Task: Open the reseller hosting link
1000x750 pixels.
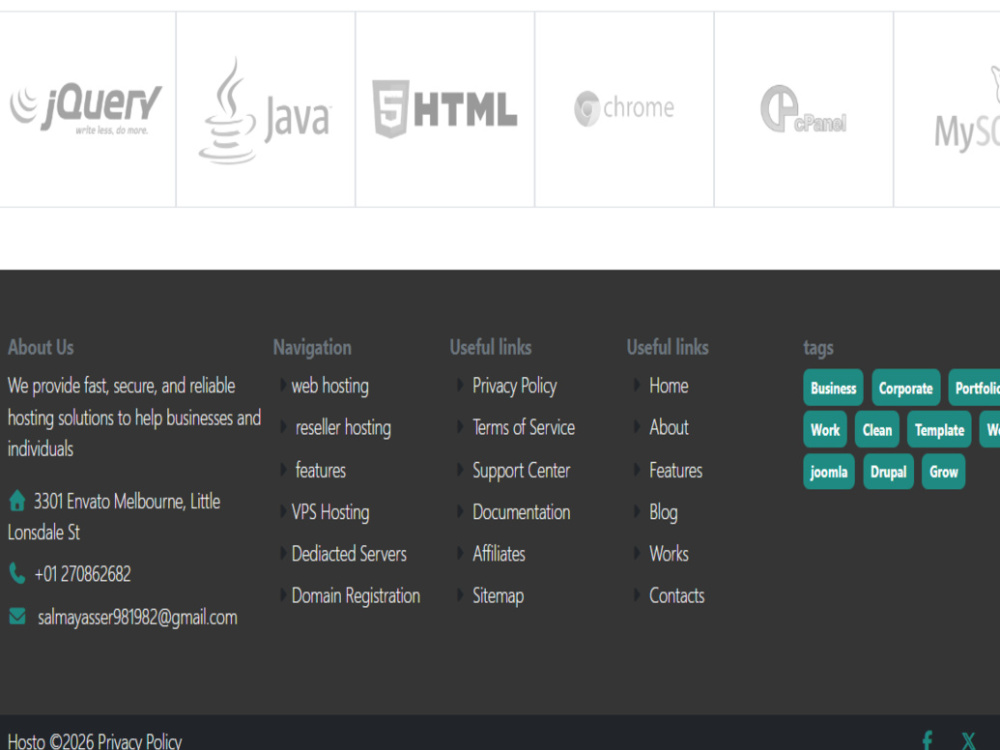Action: [343, 427]
